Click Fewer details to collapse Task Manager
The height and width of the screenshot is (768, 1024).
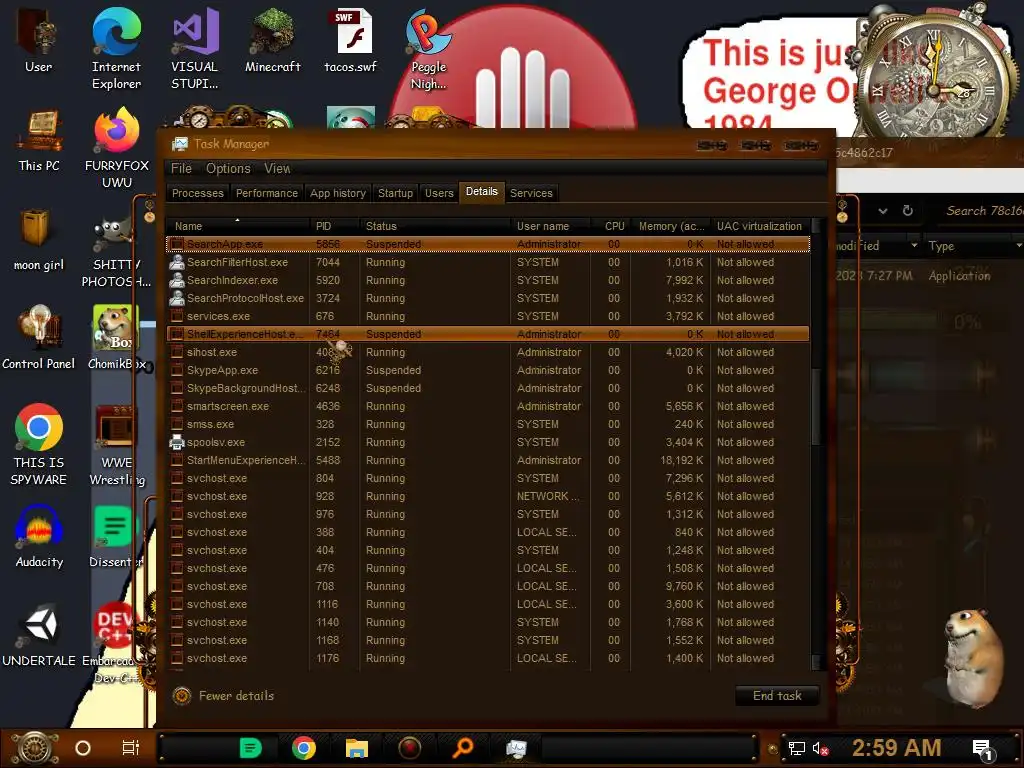[223, 696]
